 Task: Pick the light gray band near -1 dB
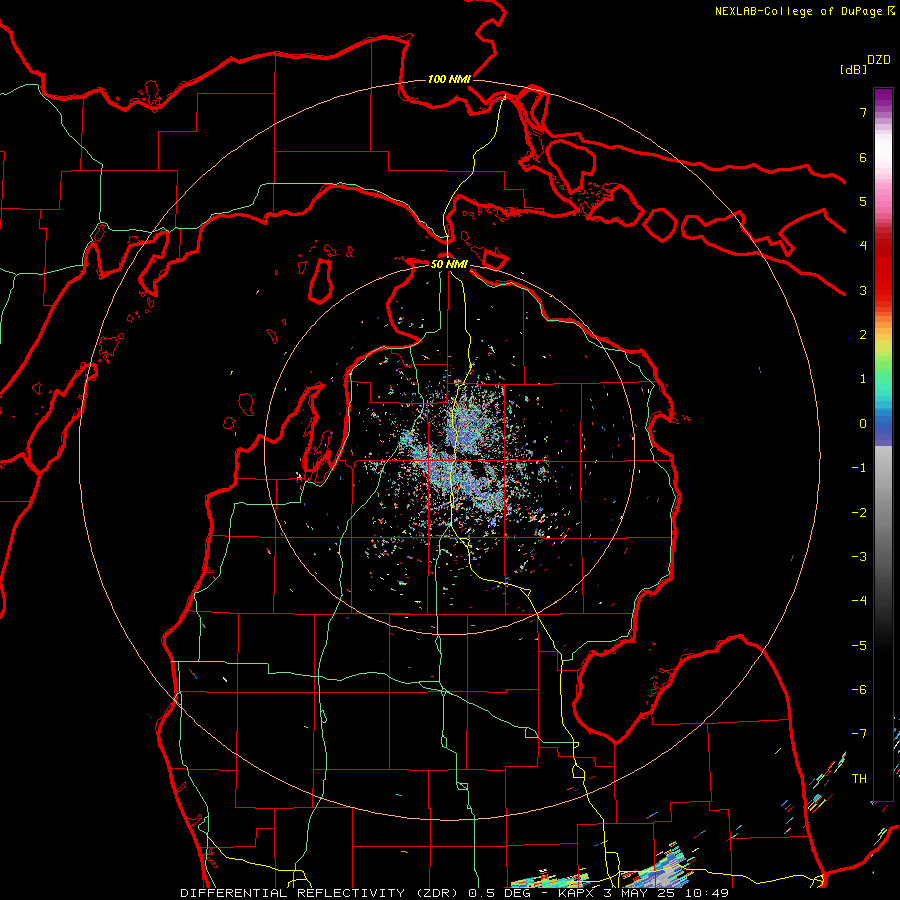[x=883, y=465]
